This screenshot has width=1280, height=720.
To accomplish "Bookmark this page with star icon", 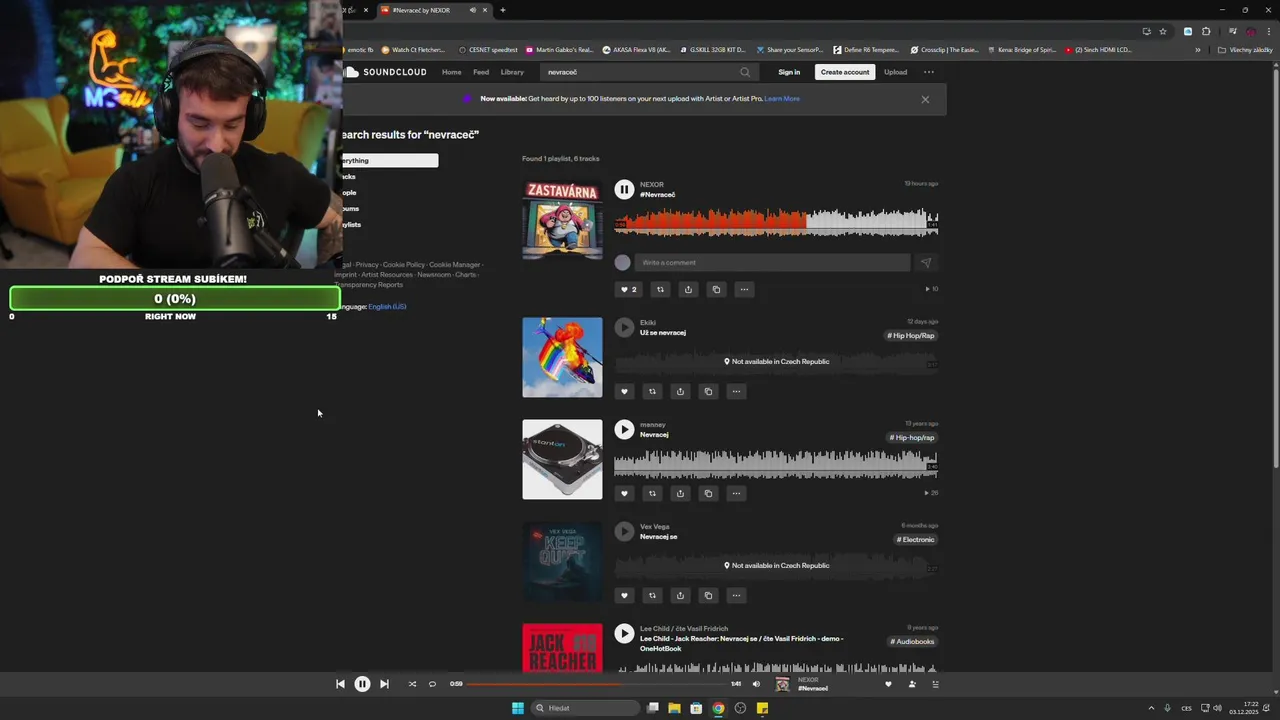I will coord(1162,31).
